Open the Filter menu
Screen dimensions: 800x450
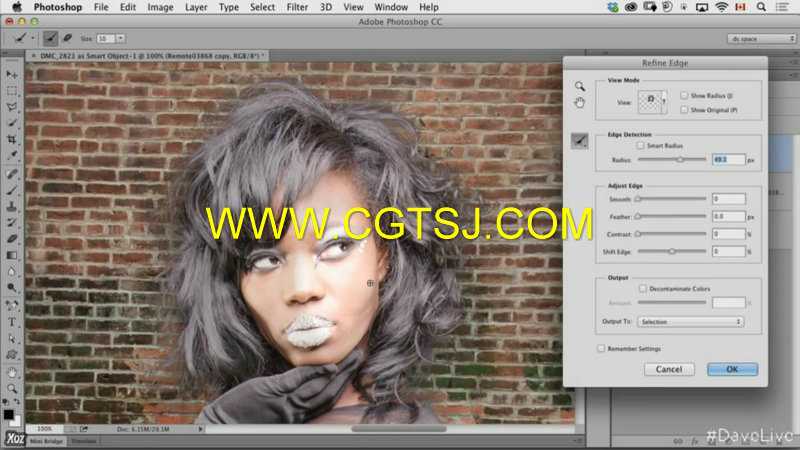click(297, 7)
